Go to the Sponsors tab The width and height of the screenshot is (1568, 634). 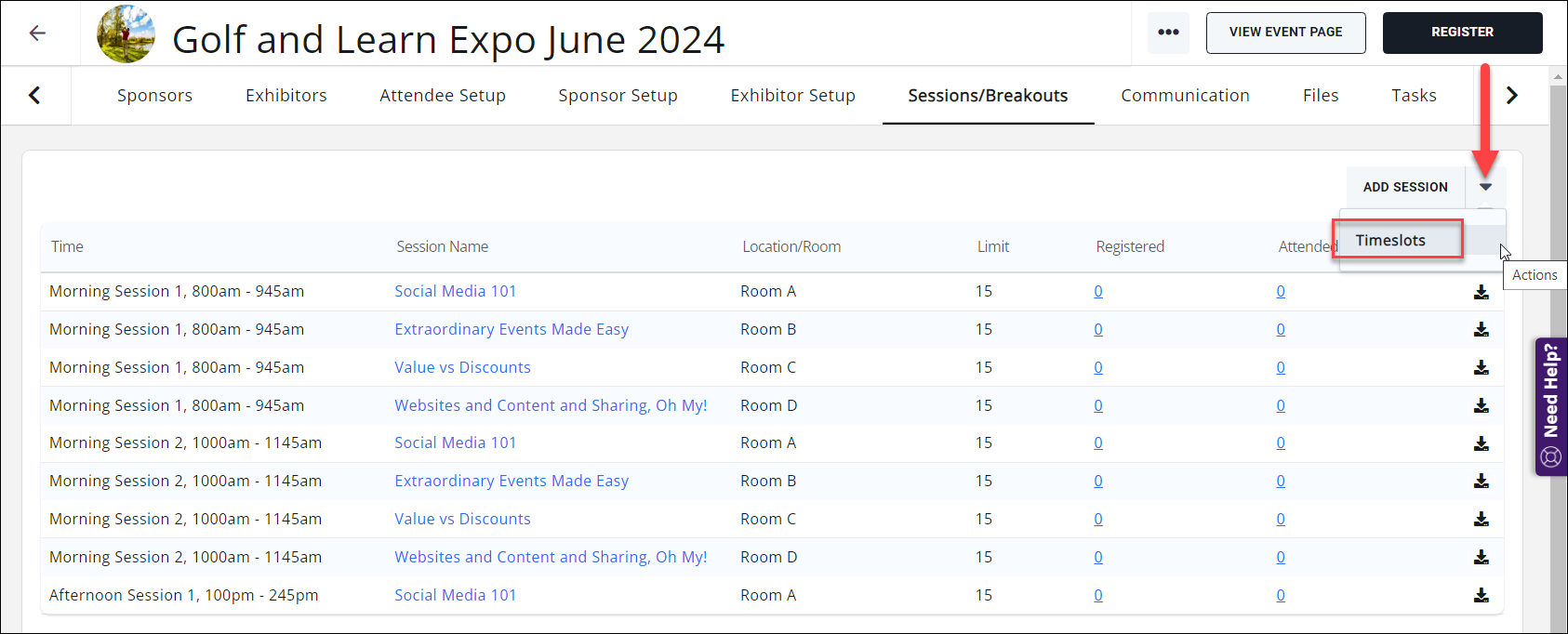154,96
